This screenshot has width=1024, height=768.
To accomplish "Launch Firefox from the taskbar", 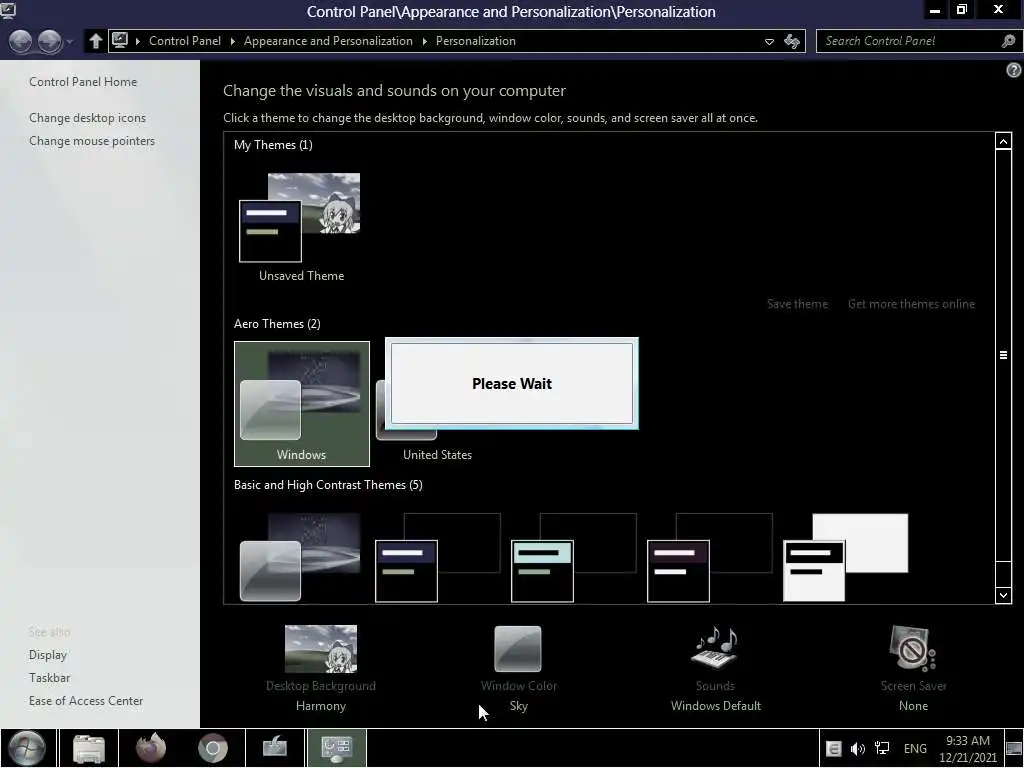I will [151, 748].
